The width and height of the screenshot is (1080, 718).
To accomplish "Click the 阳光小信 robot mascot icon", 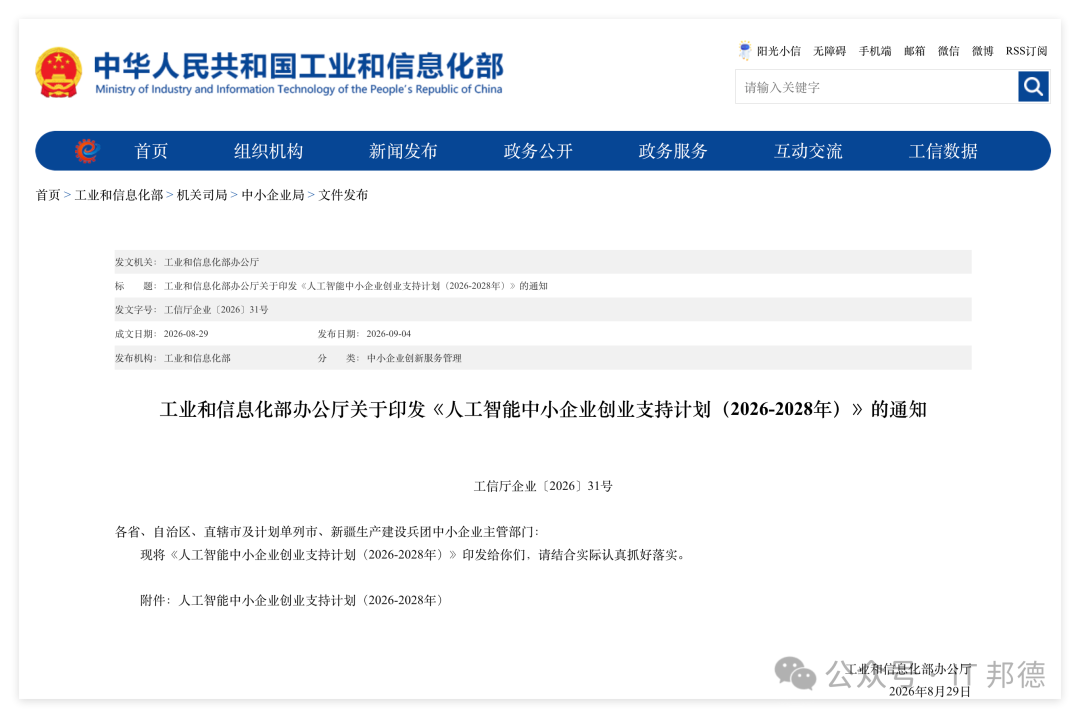I will coord(745,50).
